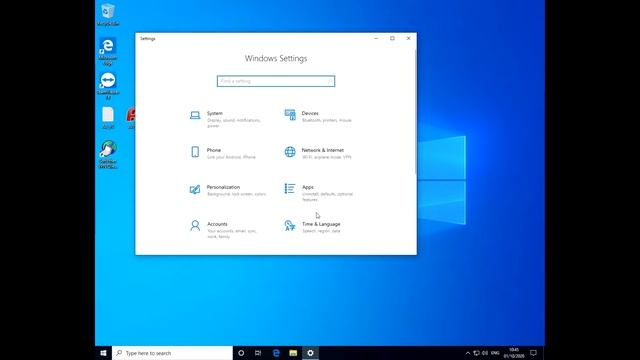Open the Accounts person icon
The height and width of the screenshot is (360, 640).
[x=195, y=225]
